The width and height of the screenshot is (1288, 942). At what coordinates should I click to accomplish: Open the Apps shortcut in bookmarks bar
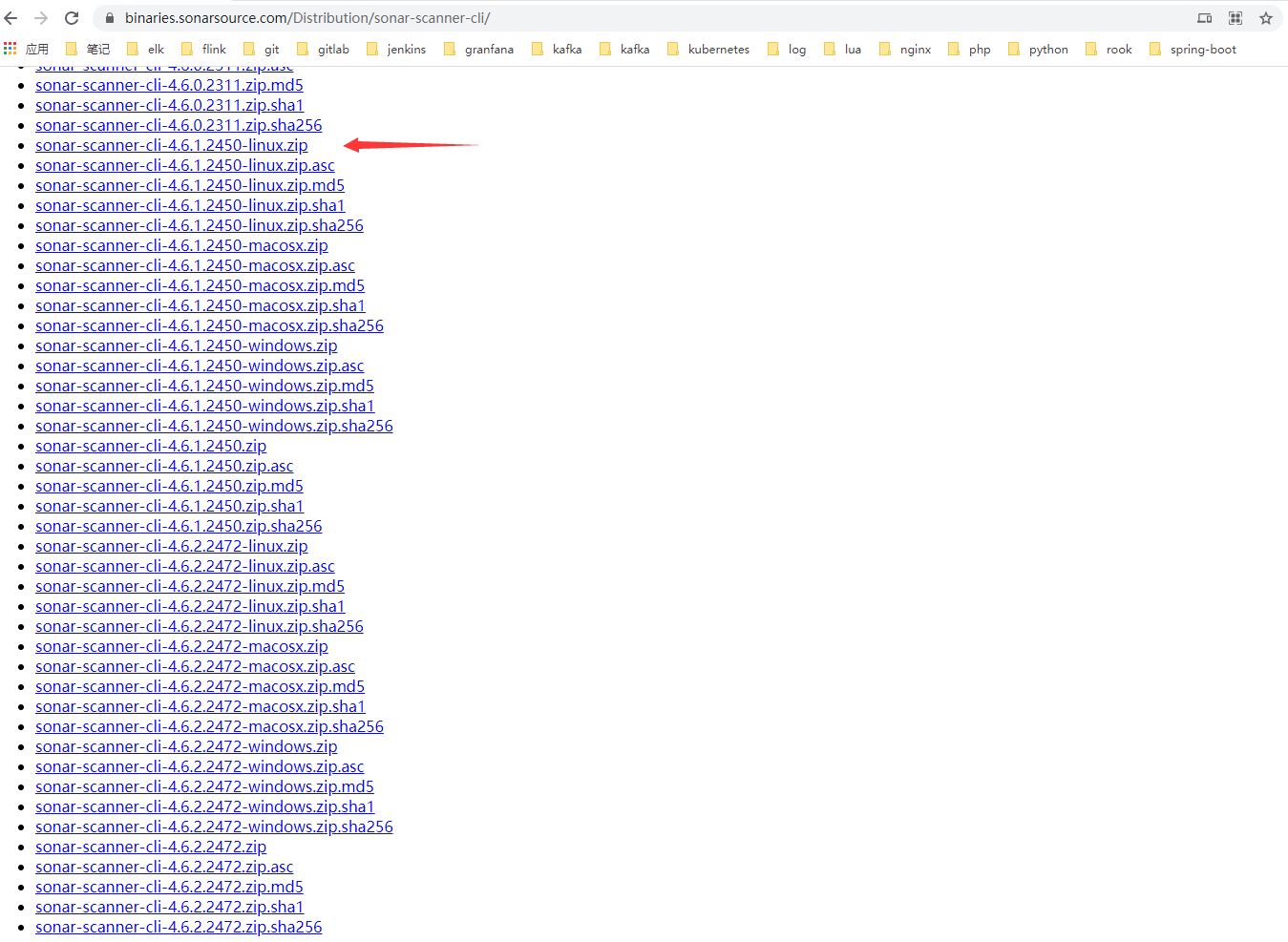[x=26, y=49]
